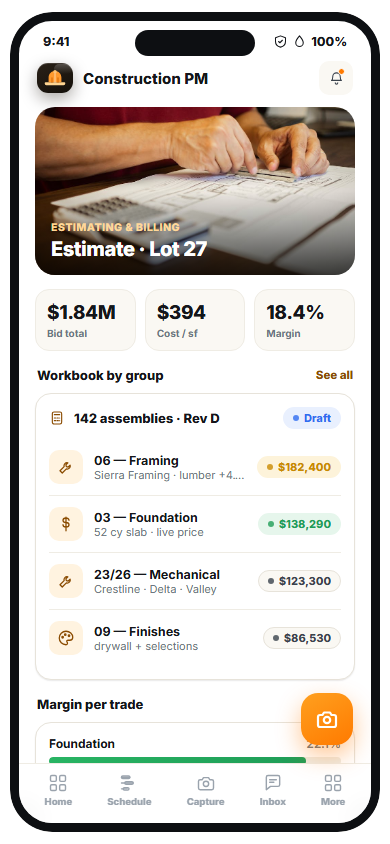Tap the droplet icon in status bar

coord(300,41)
